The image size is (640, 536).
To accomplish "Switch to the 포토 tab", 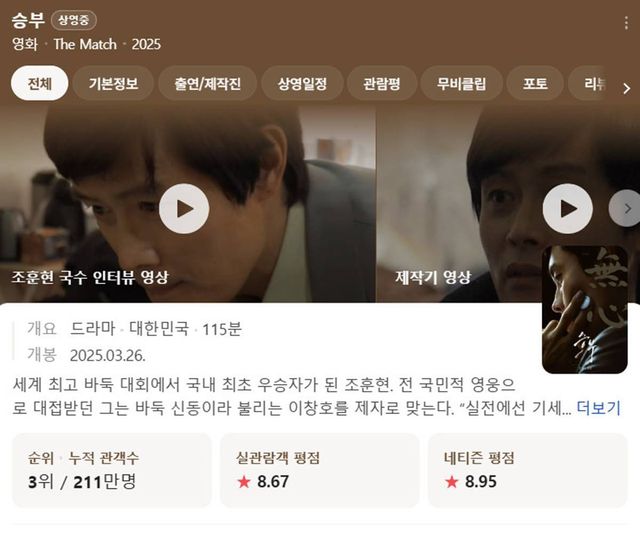I will [535, 83].
